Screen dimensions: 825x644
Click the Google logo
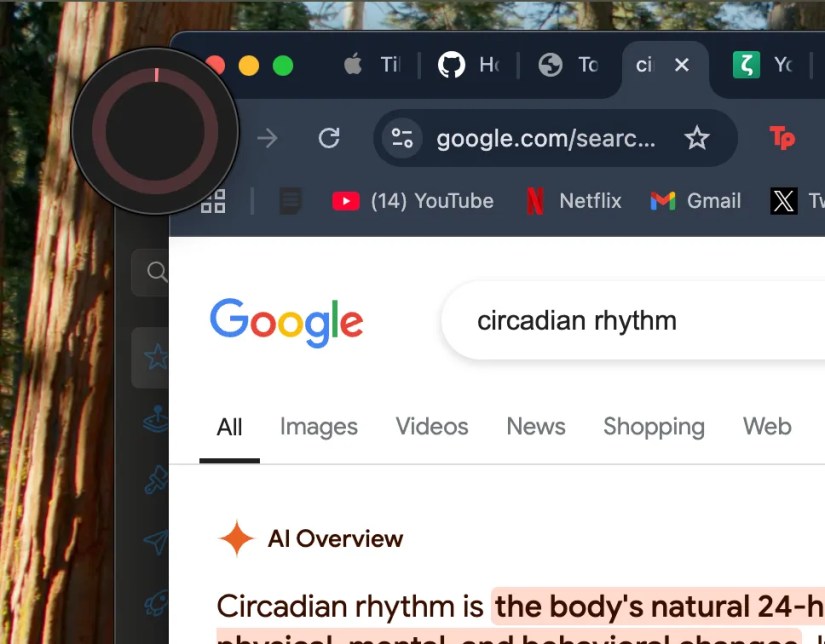pyautogui.click(x=286, y=323)
